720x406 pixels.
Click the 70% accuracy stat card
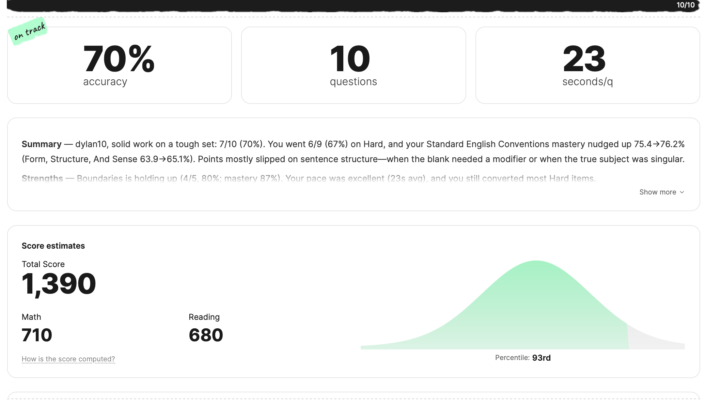[119, 65]
